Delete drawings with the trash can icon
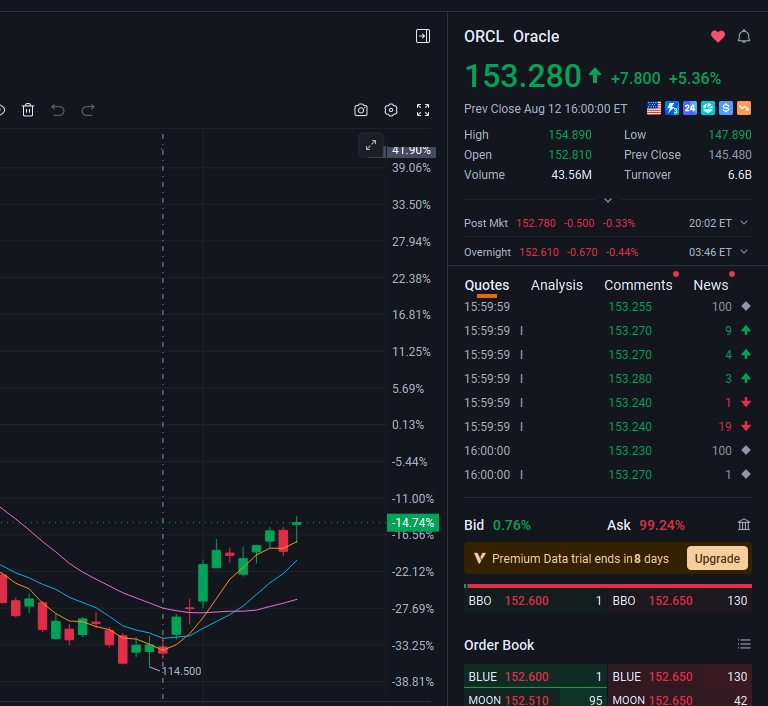The image size is (768, 706). click(x=28, y=110)
